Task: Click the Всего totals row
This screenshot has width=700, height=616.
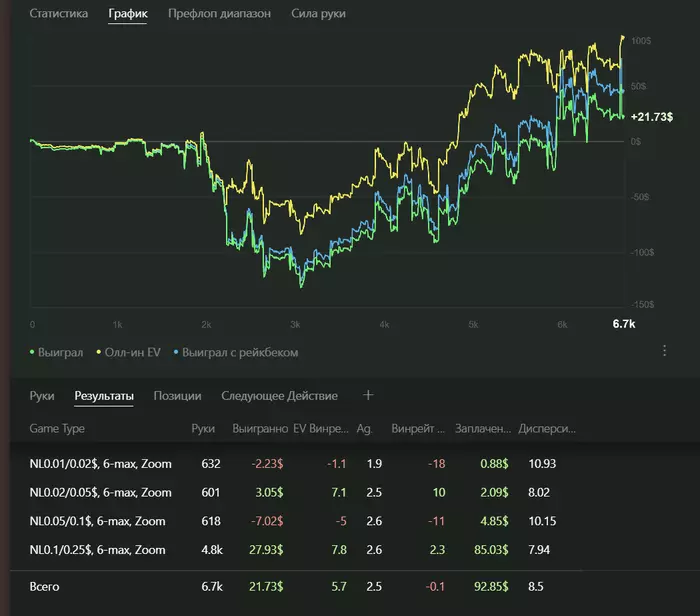Action: point(45,588)
